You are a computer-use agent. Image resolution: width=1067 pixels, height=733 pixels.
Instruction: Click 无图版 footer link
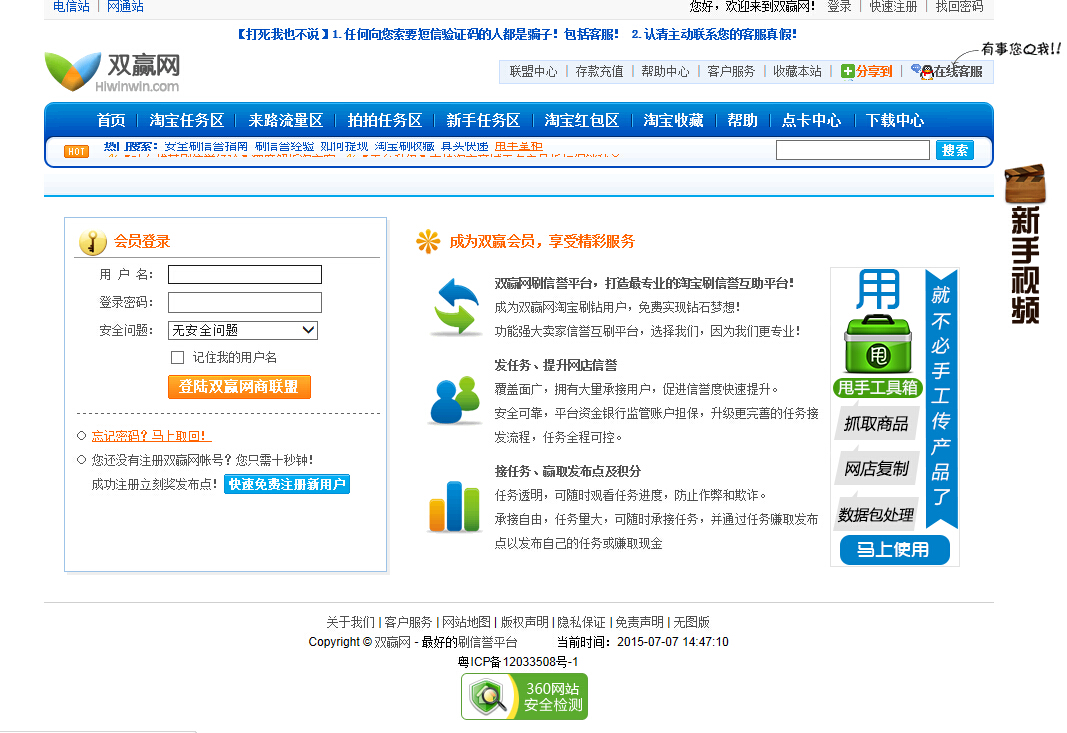691,622
